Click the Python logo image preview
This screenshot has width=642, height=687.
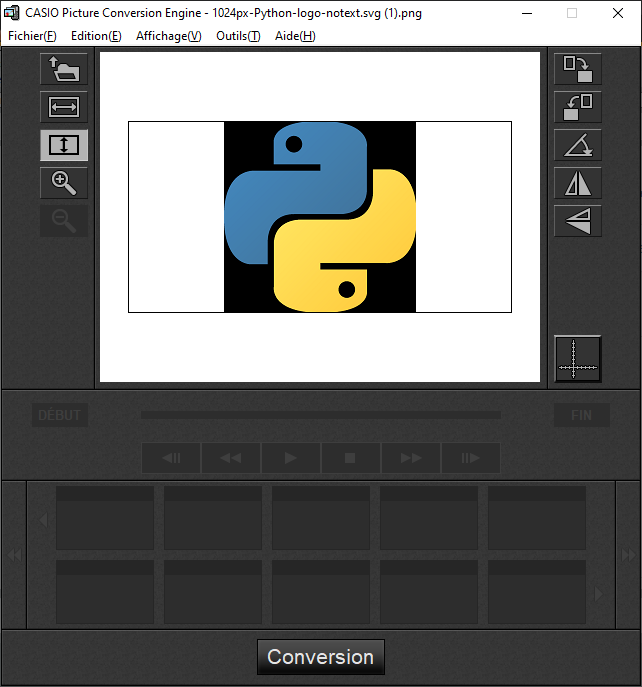320,217
